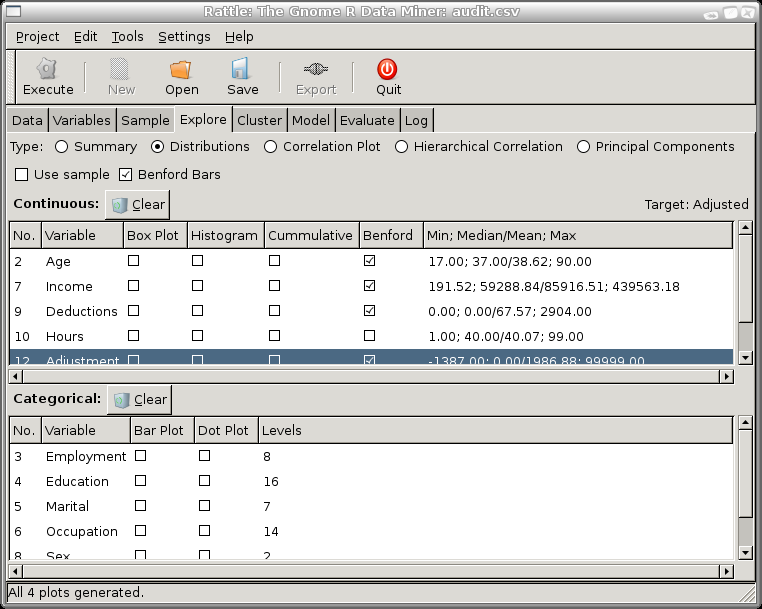Select the Adjustment row
This screenshot has width=762, height=609.
coord(371,357)
